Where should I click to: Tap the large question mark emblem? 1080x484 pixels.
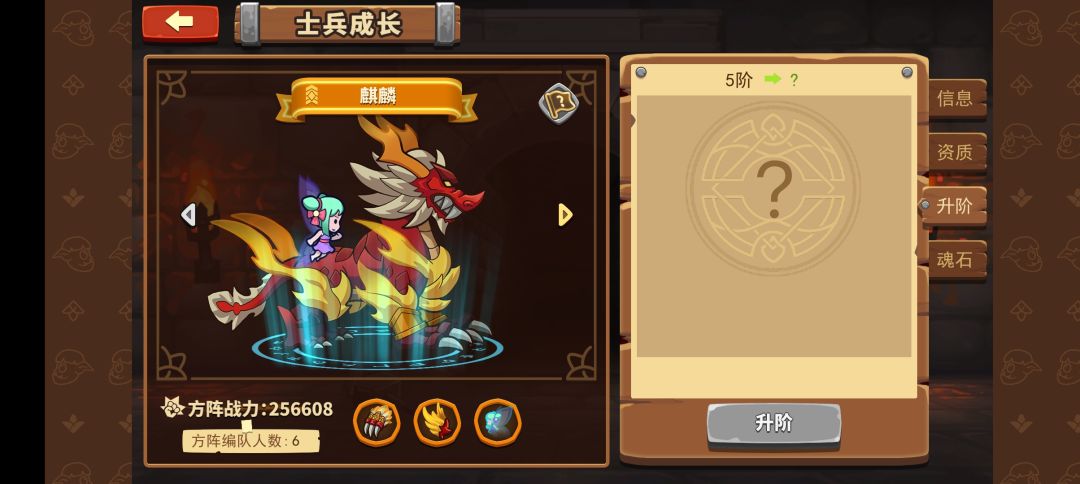click(x=773, y=189)
